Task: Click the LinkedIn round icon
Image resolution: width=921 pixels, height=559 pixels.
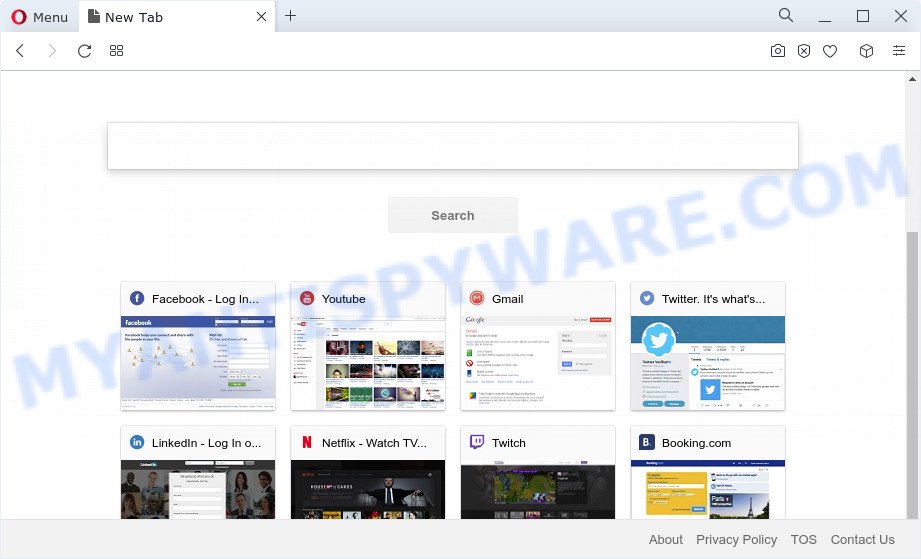Action: click(x=137, y=442)
